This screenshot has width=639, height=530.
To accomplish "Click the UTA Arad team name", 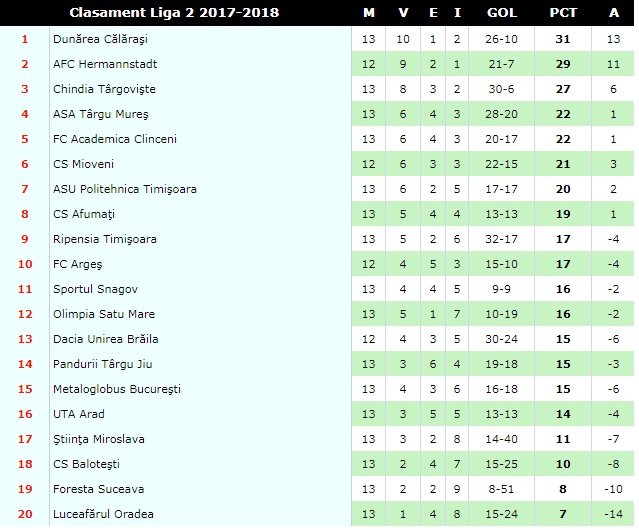I will (x=79, y=414).
